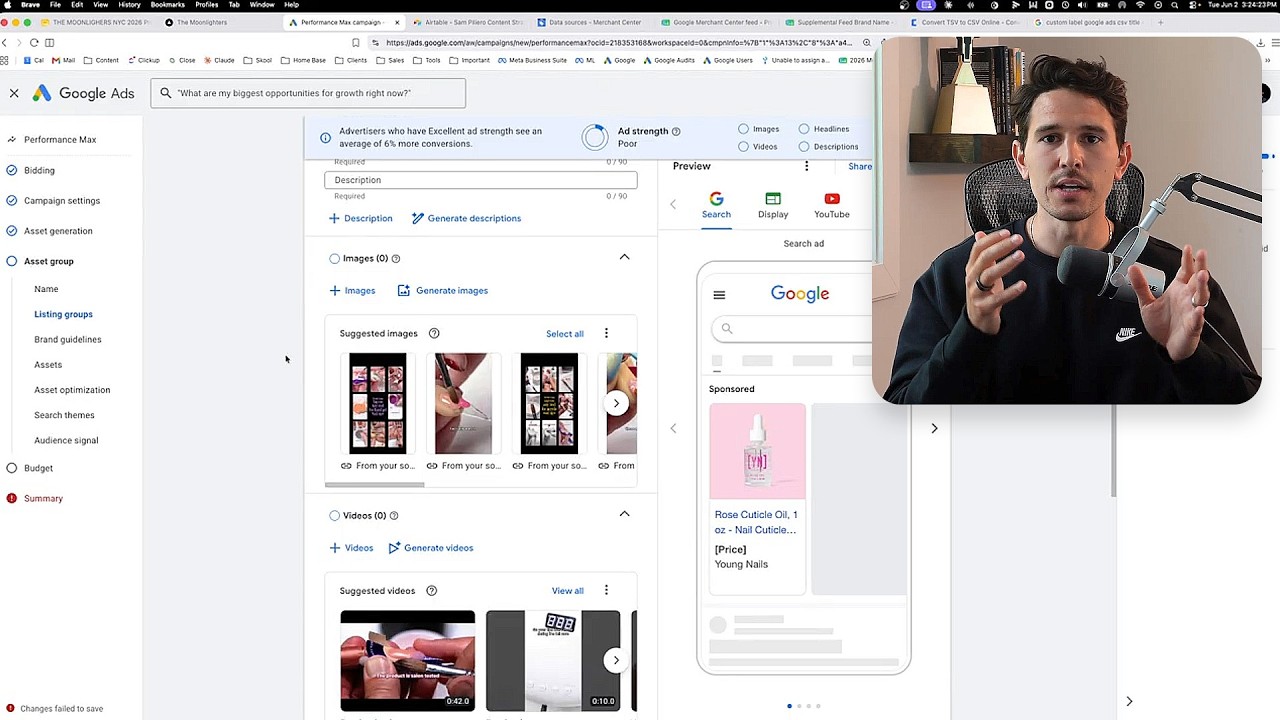Image resolution: width=1280 pixels, height=720 pixels.
Task: Click the Asset group step circle
Action: pos(12,261)
